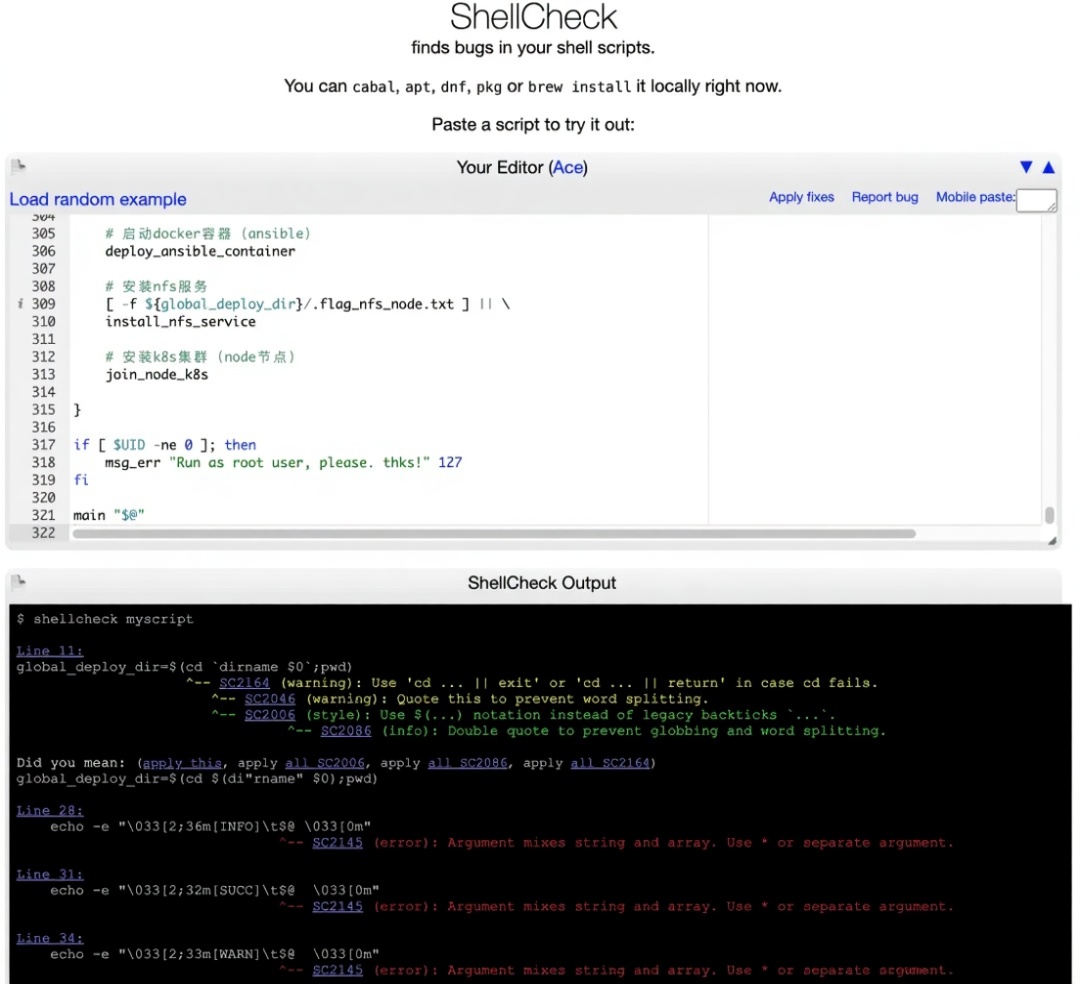Jump to Line 11 in output
This screenshot has width=1080, height=984.
[50, 651]
